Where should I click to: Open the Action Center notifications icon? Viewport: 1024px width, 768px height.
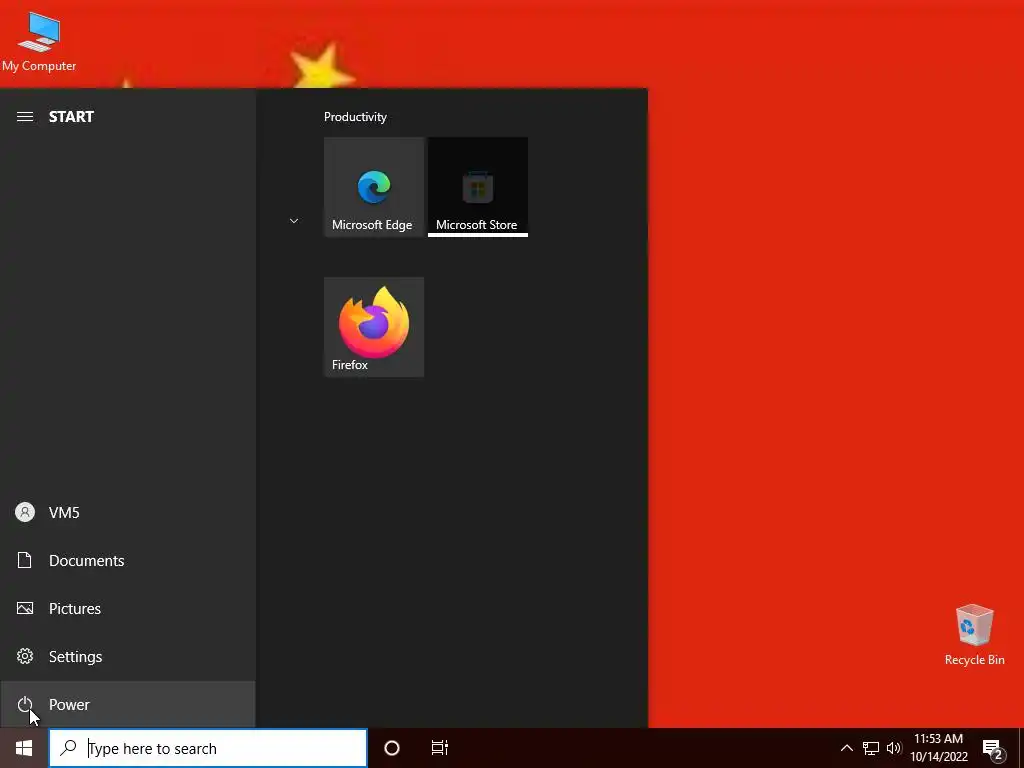tap(993, 750)
